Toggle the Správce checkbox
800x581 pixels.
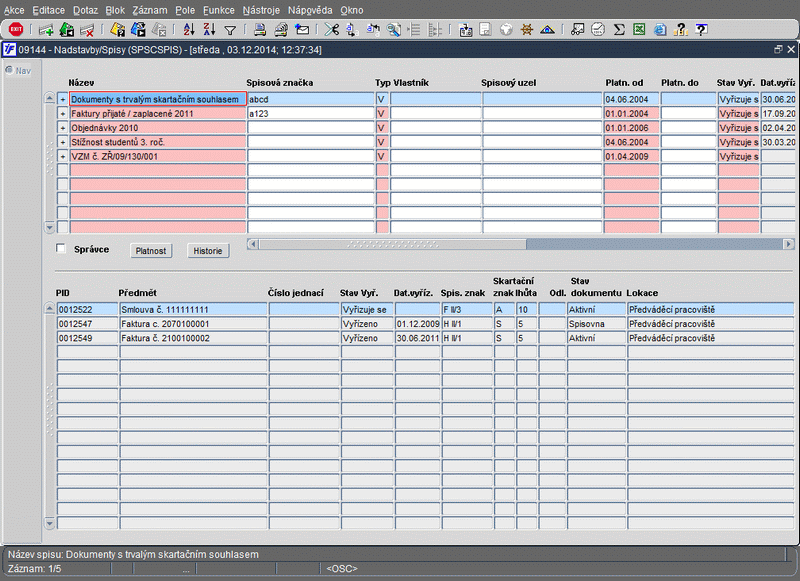[62, 249]
